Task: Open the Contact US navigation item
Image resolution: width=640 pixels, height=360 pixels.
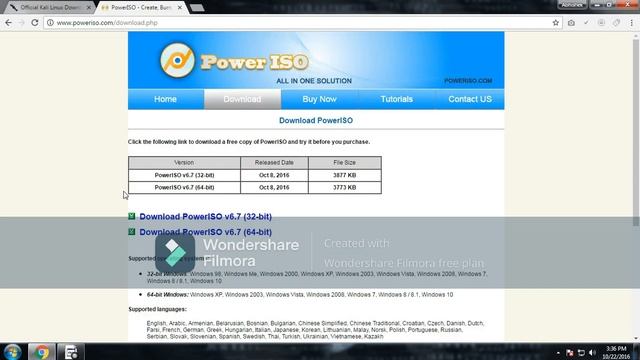Action: (x=470, y=99)
